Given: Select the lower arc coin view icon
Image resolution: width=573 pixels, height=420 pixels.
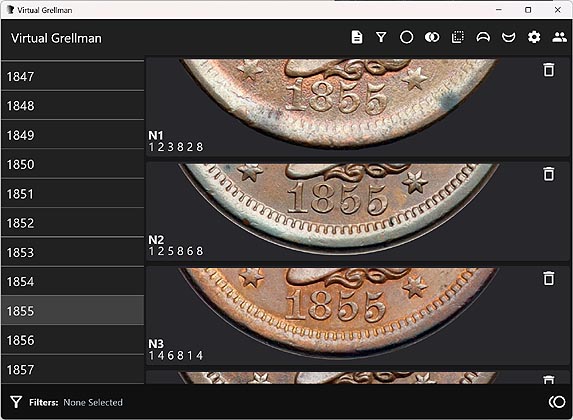Looking at the screenshot, I should click(508, 37).
